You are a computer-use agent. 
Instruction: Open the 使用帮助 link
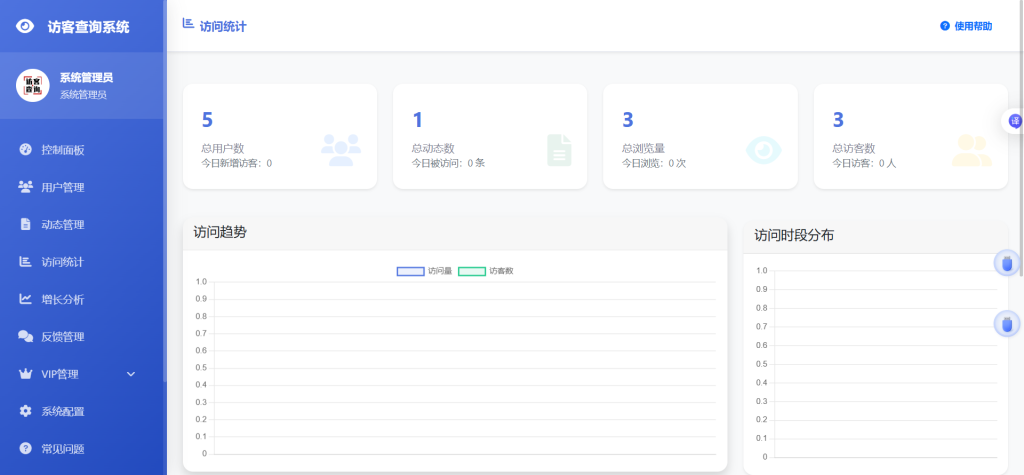(967, 26)
